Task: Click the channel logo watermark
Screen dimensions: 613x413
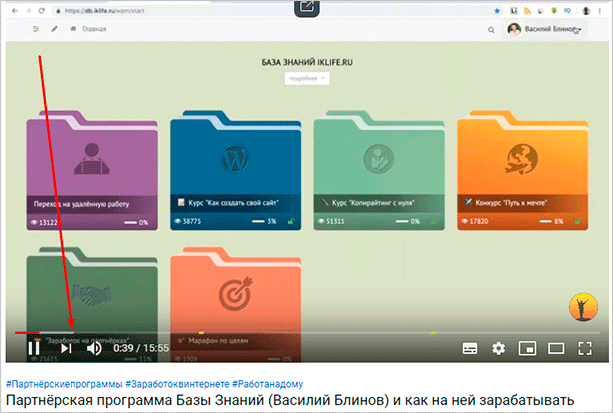Action: click(583, 307)
